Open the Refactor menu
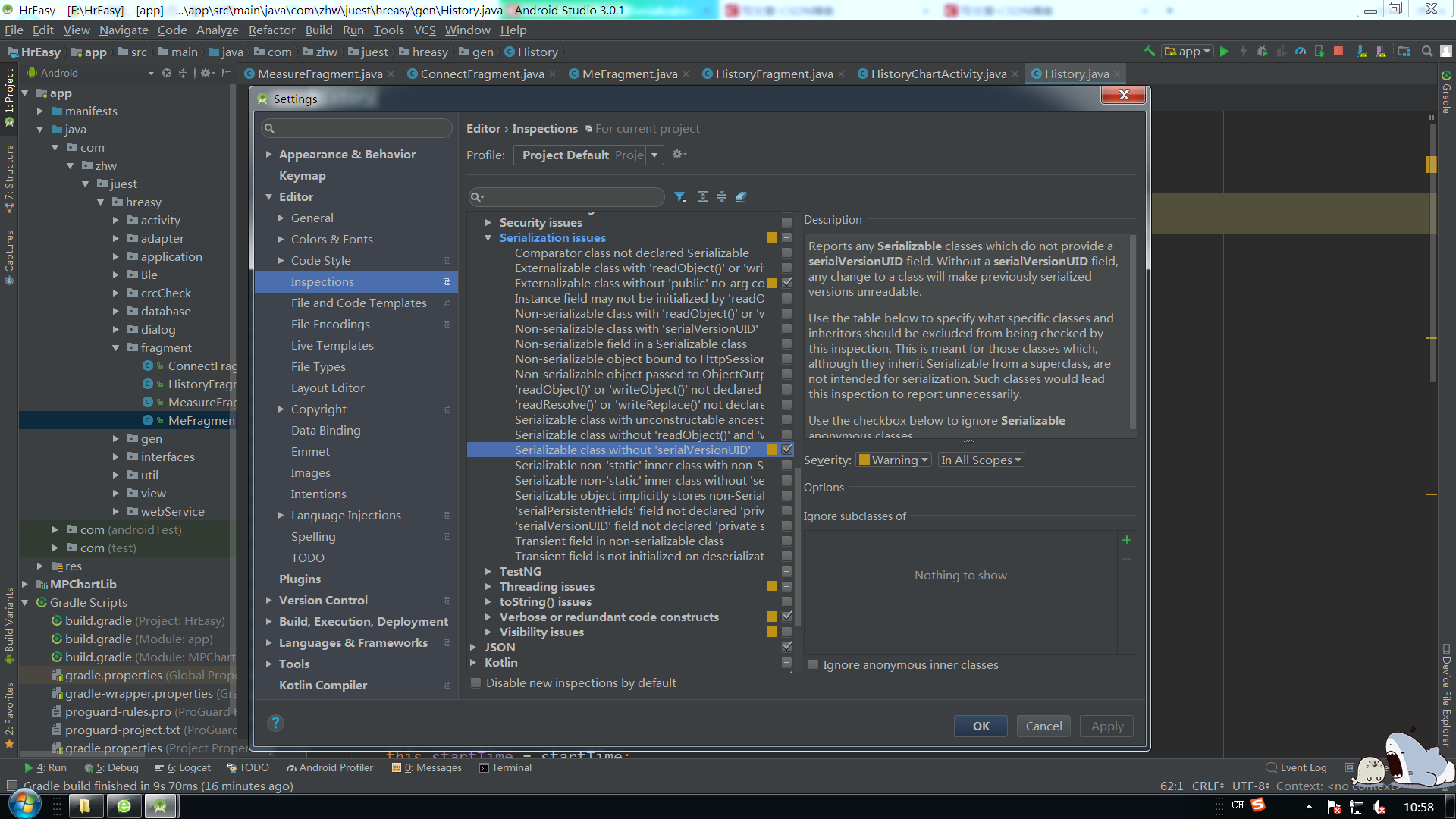 tap(271, 30)
